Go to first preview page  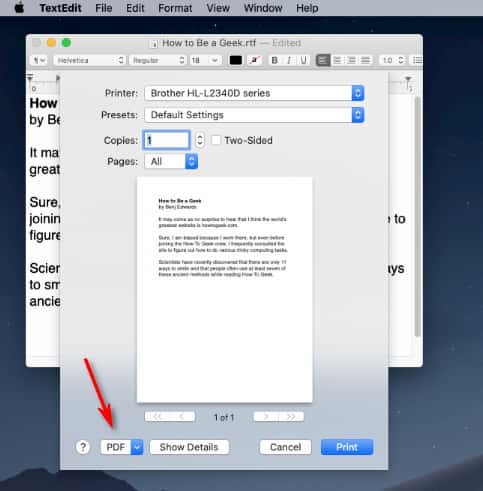[157, 417]
